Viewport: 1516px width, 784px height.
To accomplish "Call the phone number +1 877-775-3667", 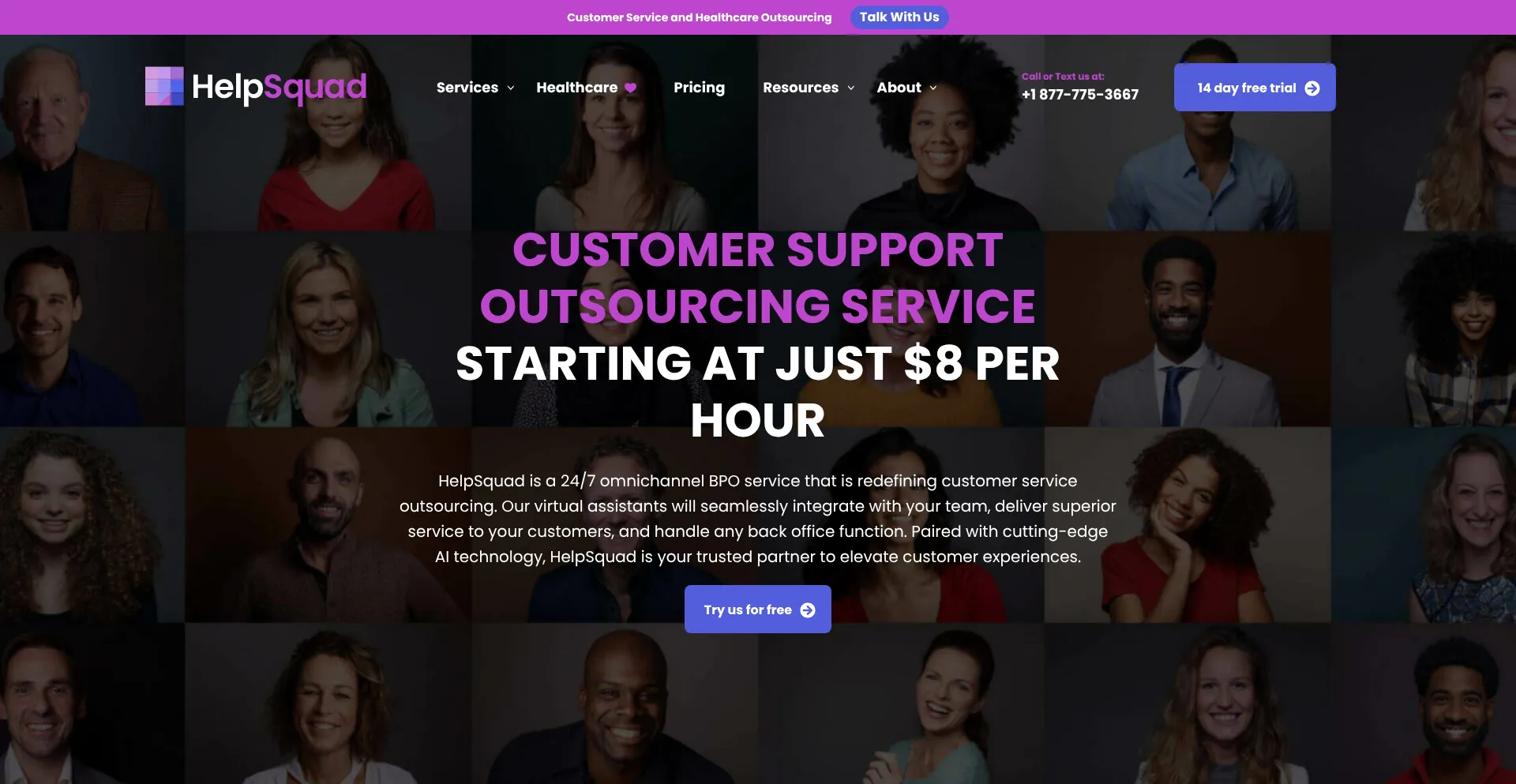I will point(1080,95).
